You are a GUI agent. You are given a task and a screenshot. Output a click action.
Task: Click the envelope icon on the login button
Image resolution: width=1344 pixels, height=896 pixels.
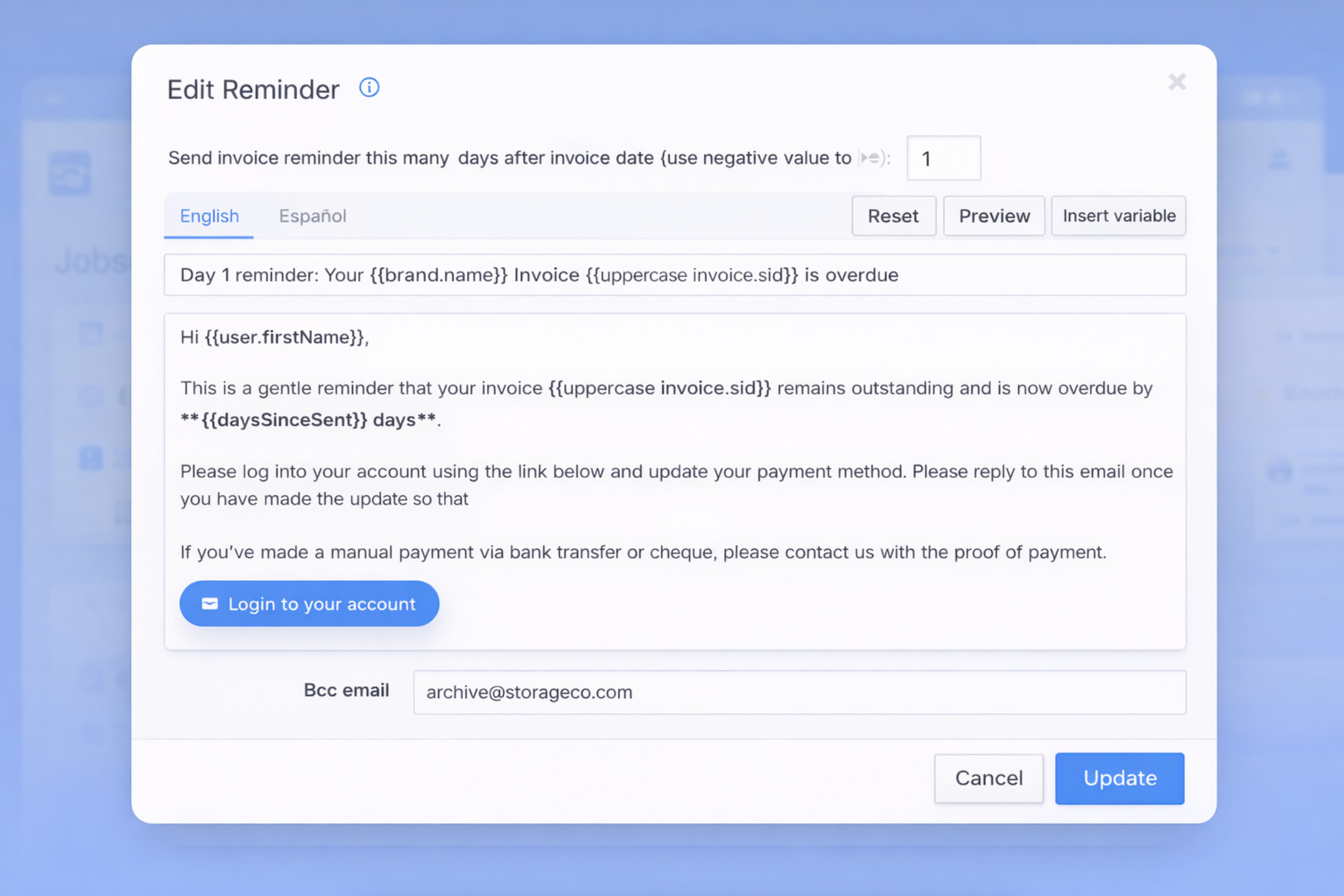click(x=209, y=604)
